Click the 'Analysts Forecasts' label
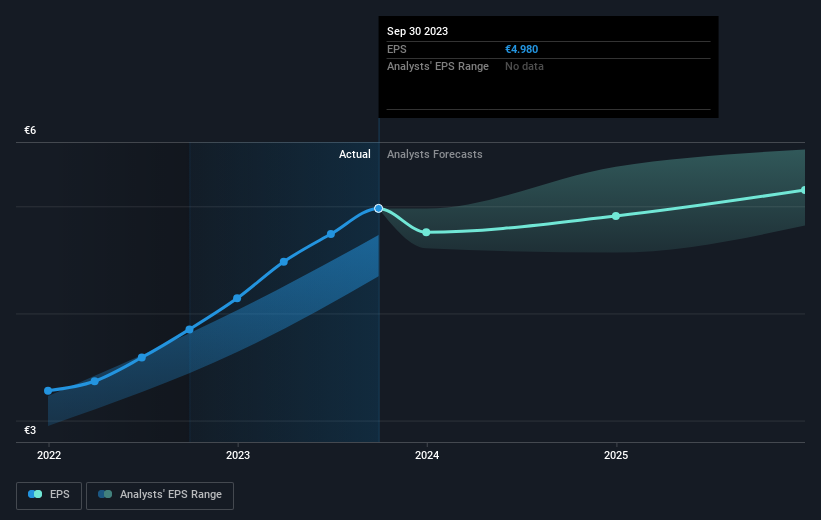The image size is (821, 520). 435,154
